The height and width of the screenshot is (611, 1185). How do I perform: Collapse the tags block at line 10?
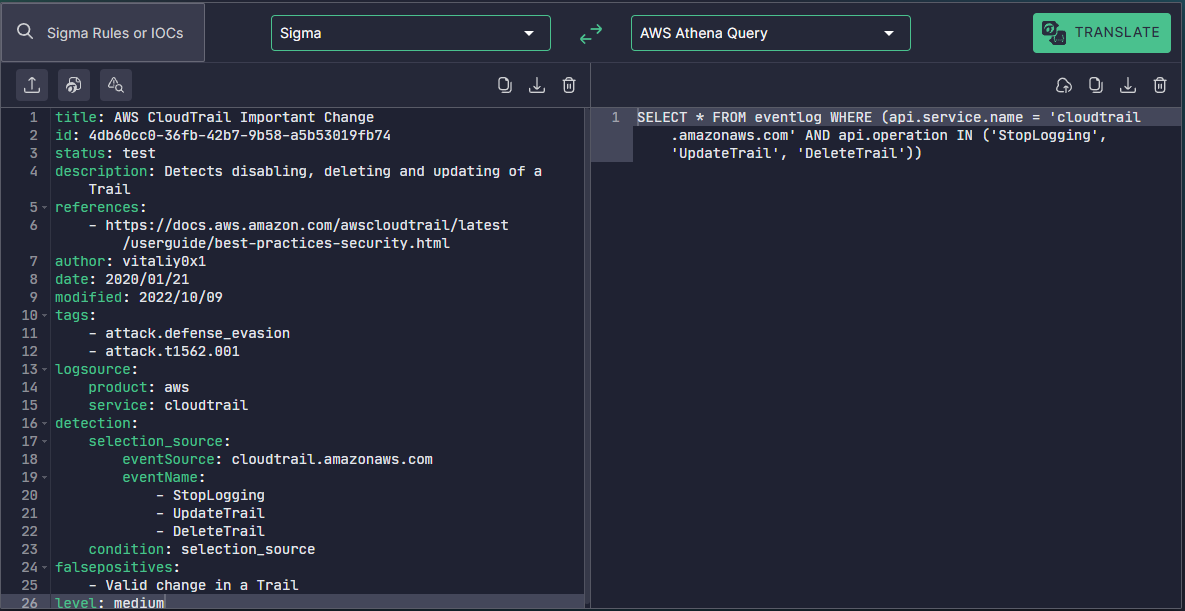coord(46,316)
